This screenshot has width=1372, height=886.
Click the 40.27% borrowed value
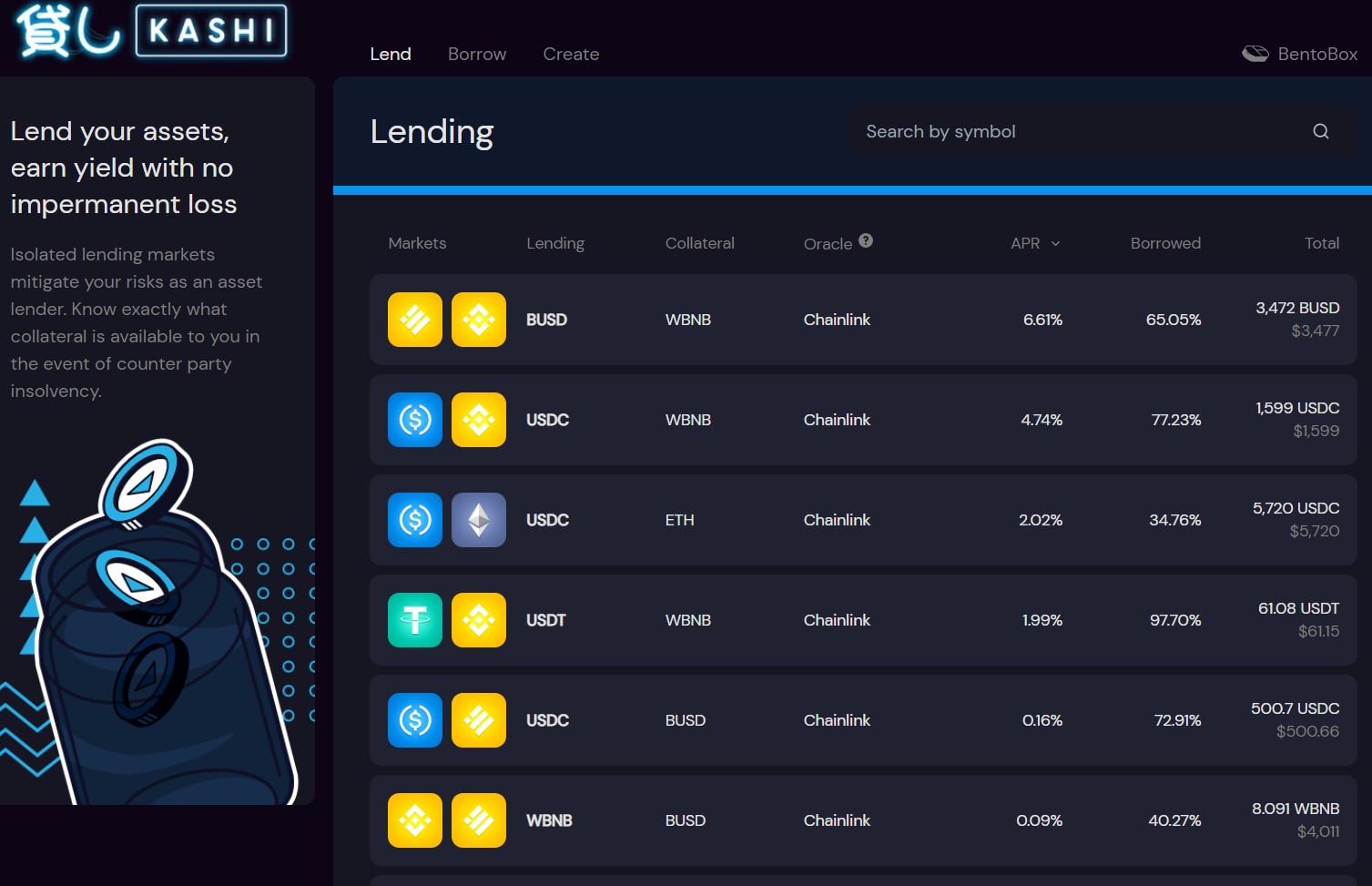click(x=1174, y=820)
